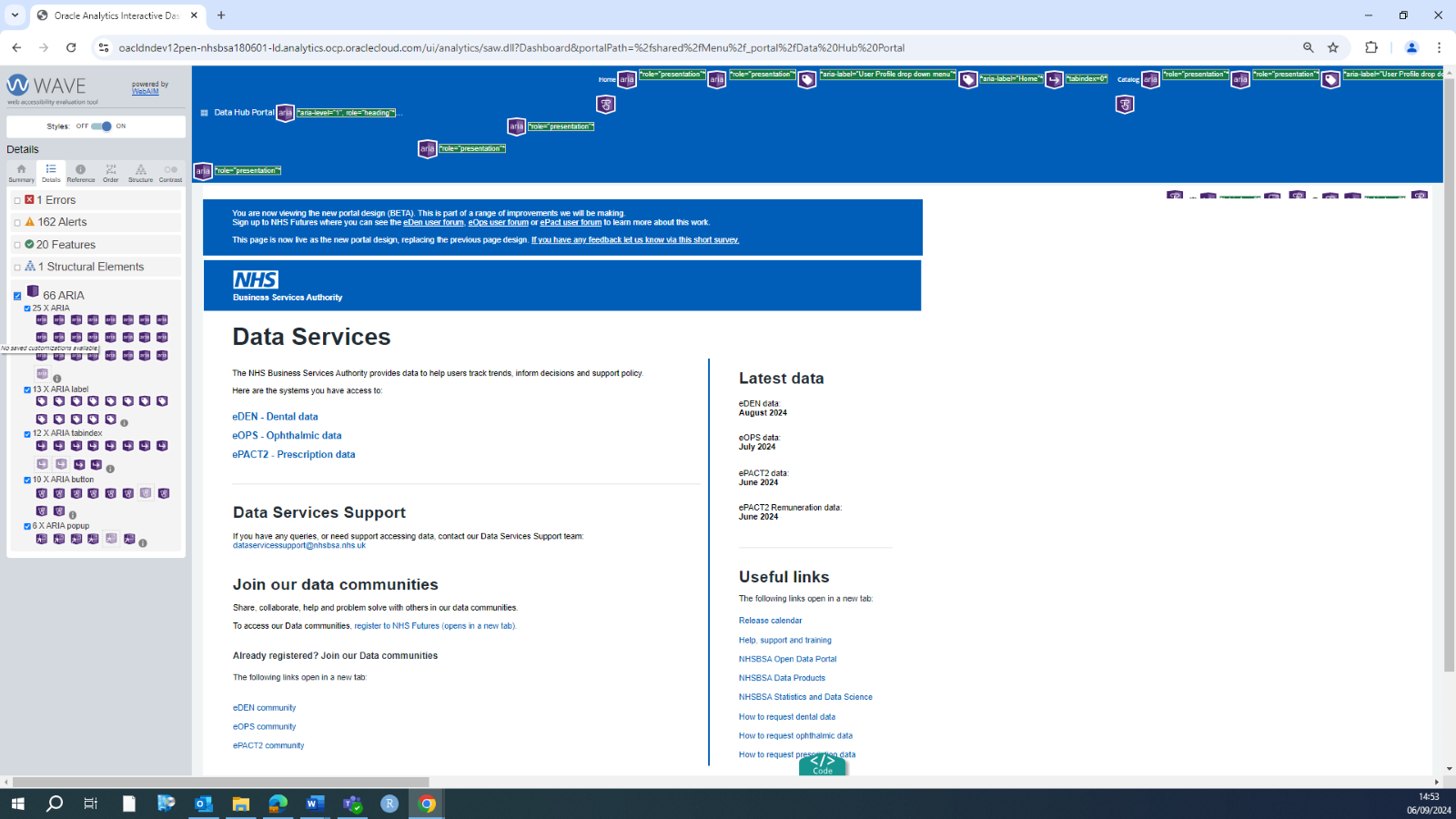This screenshot has width=1456, height=819.
Task: Click the NHS Business Services Authority logo
Action: (288, 286)
